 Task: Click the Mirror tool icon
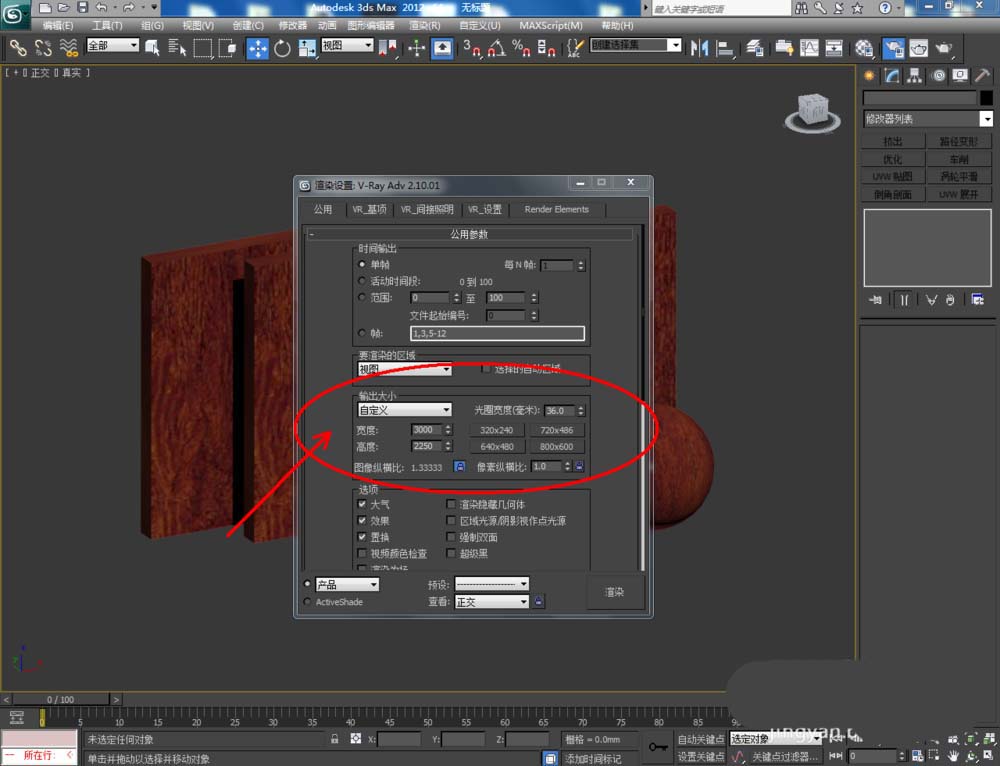click(x=700, y=48)
